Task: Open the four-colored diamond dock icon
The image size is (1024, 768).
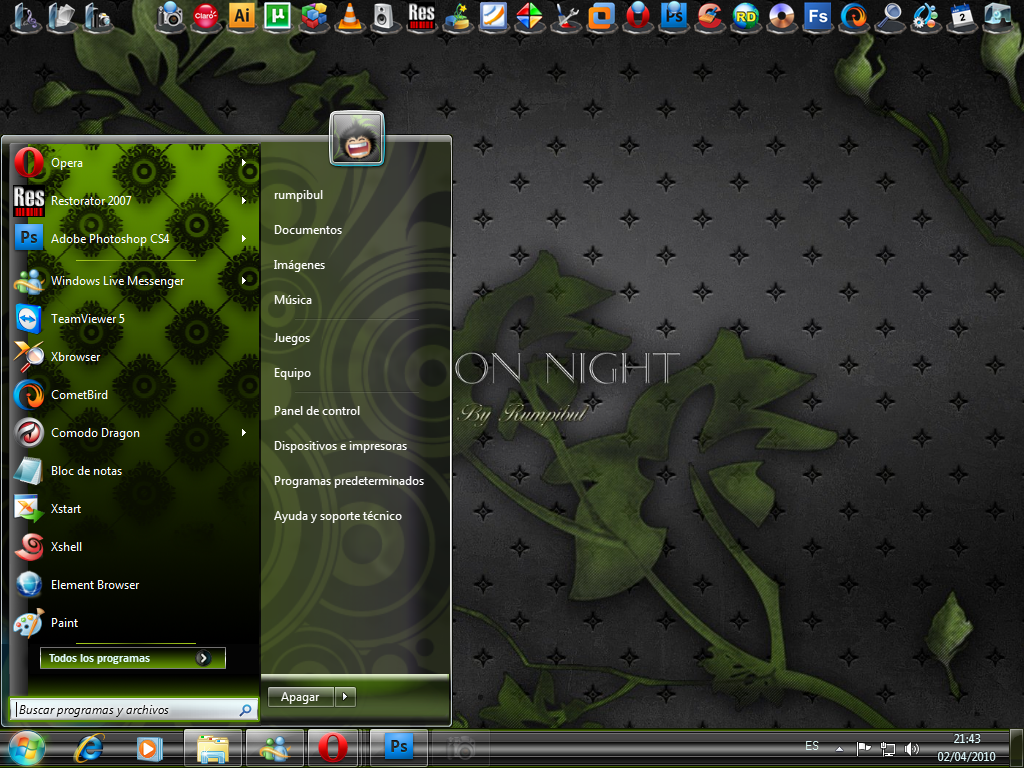Action: (529, 17)
